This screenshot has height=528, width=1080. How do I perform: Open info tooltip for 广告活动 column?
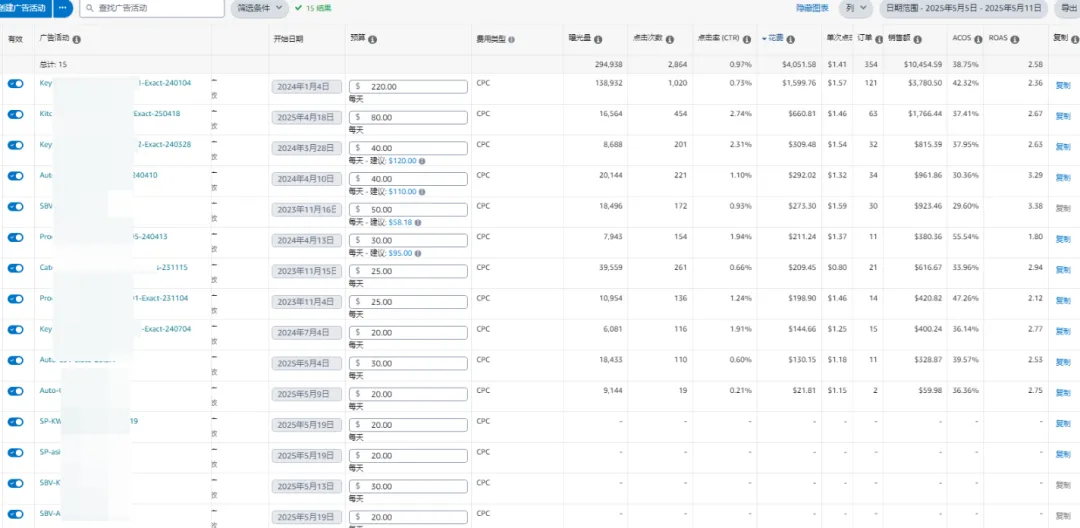tap(76, 40)
